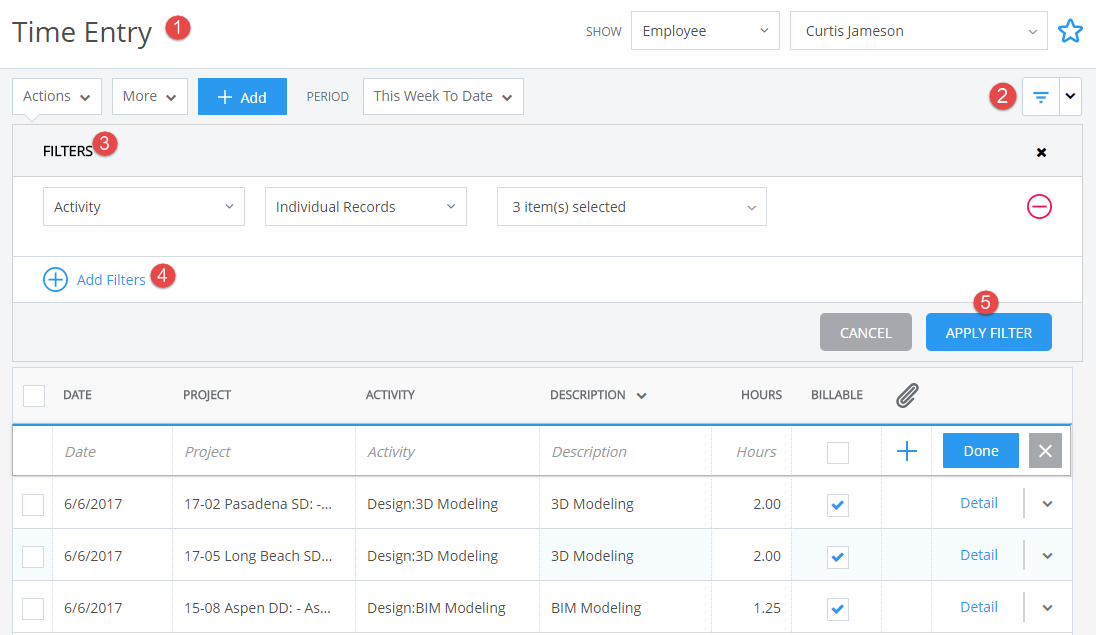Open the 3 item(s) selected dropdown
1096x635 pixels.
coord(631,206)
